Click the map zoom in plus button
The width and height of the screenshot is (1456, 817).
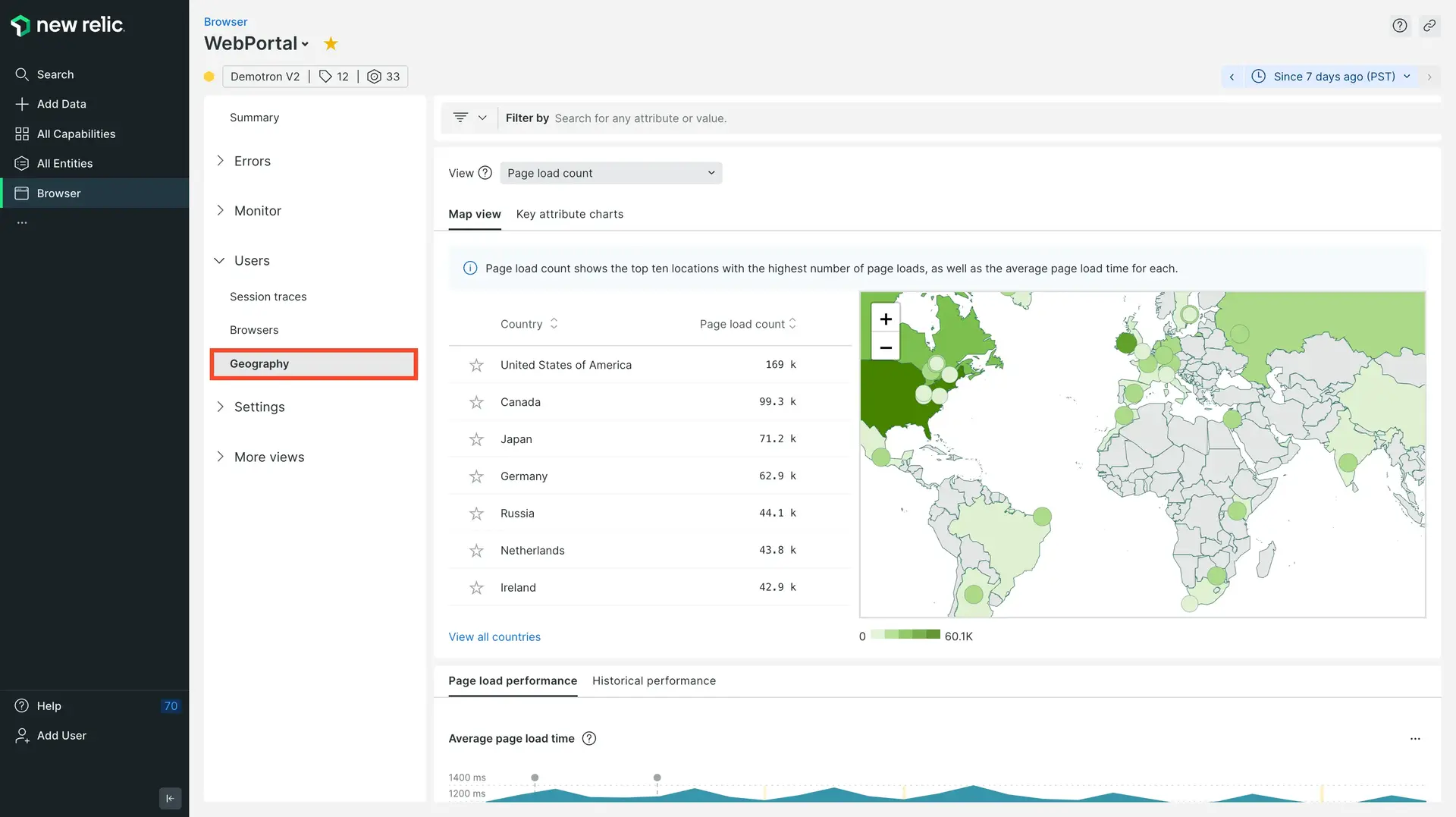coord(885,319)
